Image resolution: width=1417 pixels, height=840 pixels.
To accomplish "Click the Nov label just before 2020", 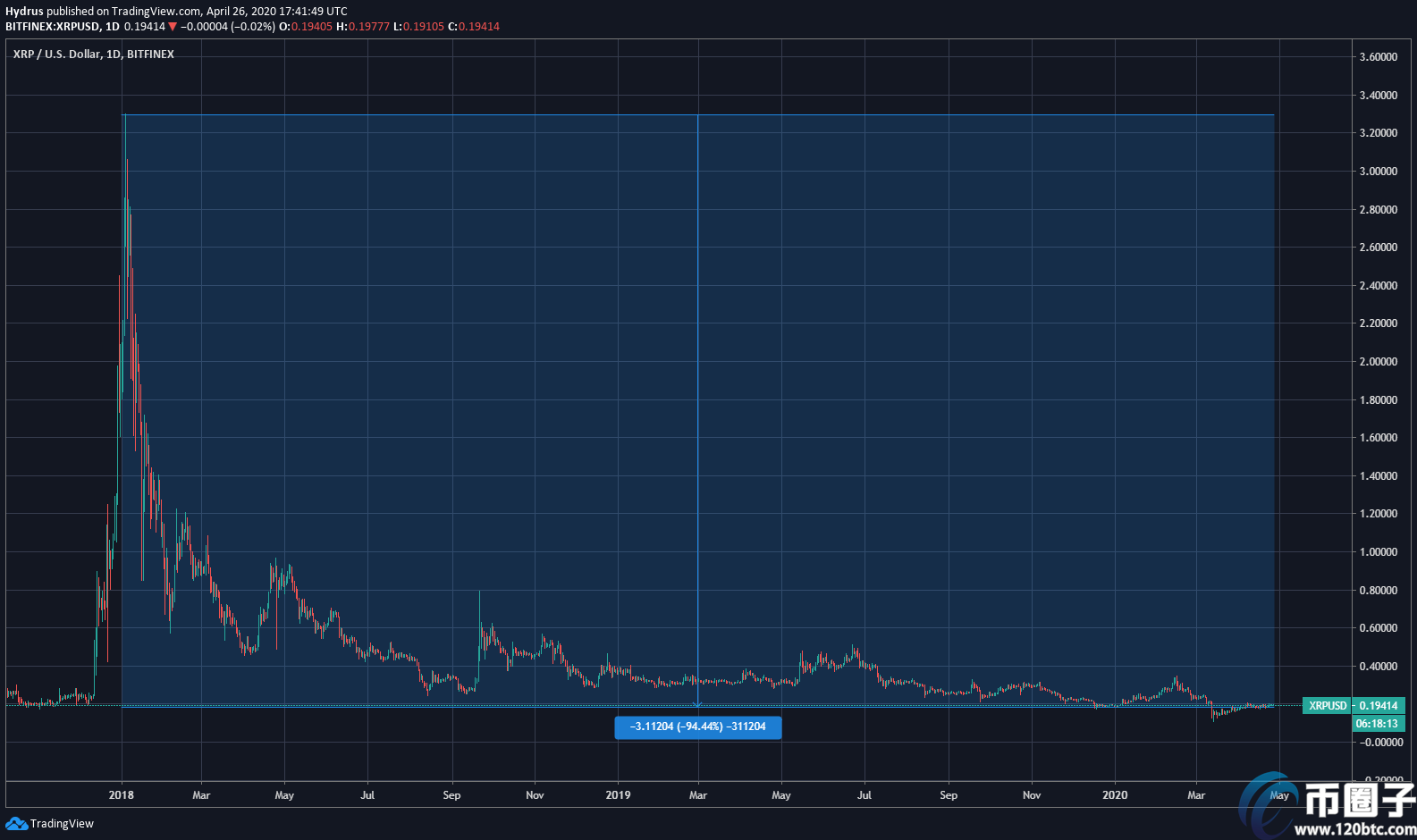I will 1032,795.
